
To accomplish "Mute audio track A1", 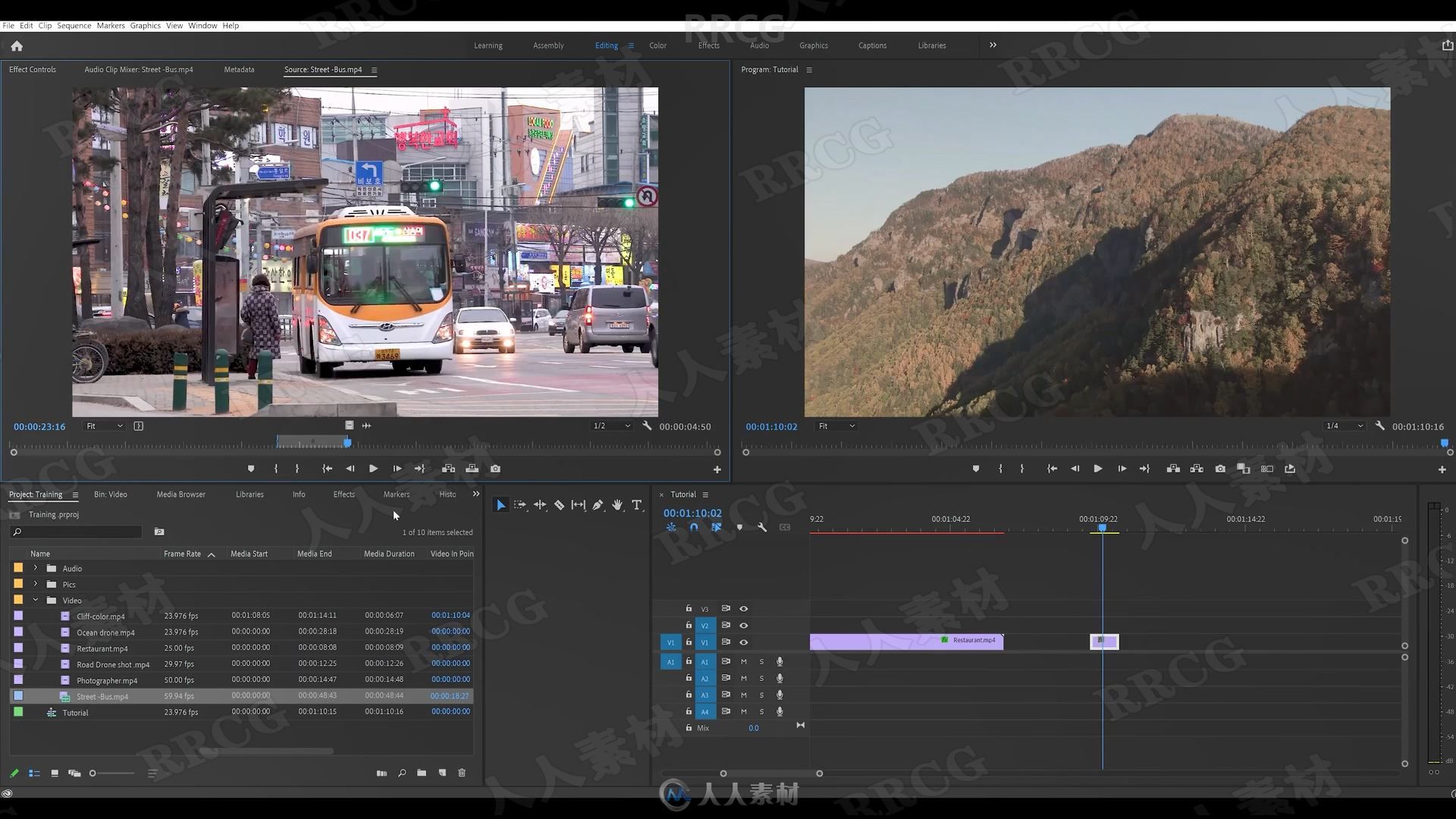I will tap(744, 662).
